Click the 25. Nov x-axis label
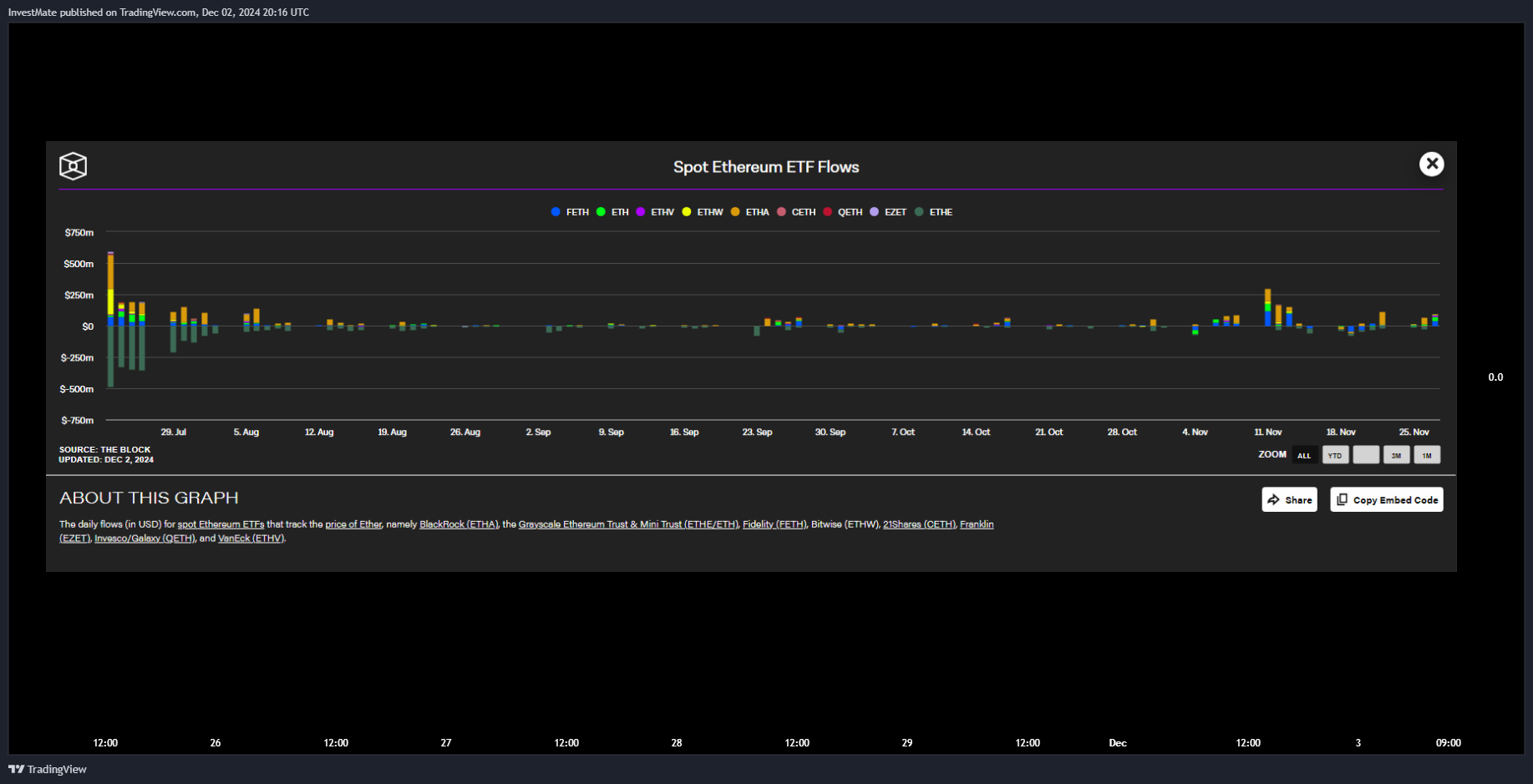Image resolution: width=1533 pixels, height=784 pixels. [1414, 432]
